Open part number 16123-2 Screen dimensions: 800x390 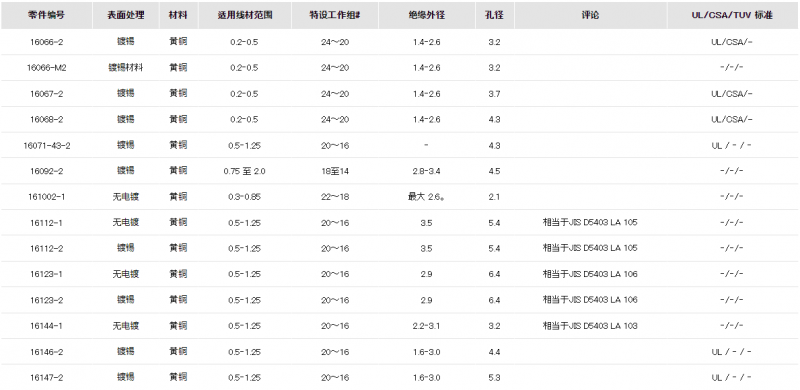click(46, 300)
